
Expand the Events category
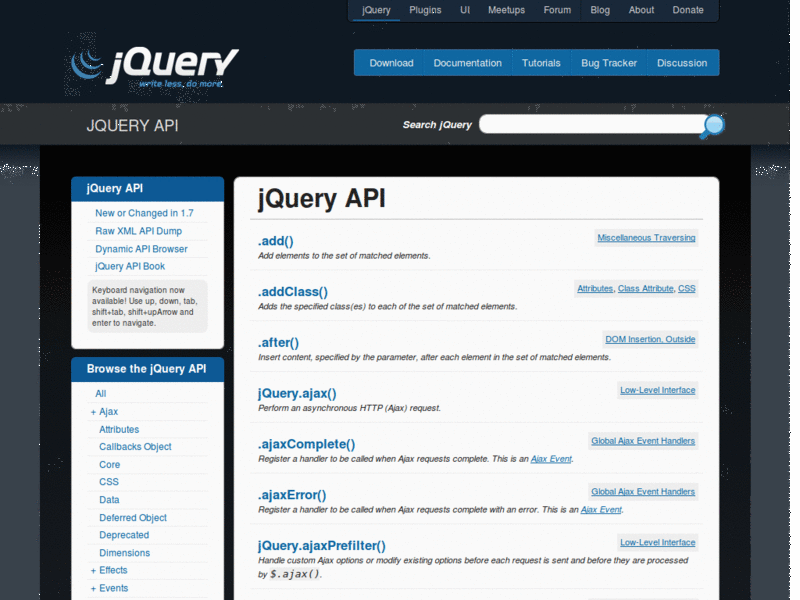pos(93,588)
